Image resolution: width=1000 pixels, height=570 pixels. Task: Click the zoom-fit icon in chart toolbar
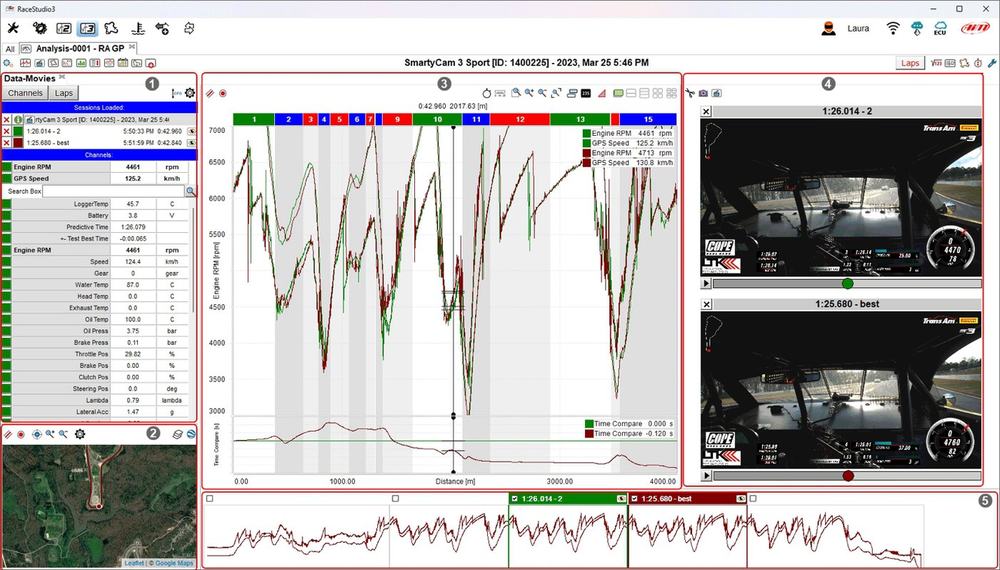(556, 93)
